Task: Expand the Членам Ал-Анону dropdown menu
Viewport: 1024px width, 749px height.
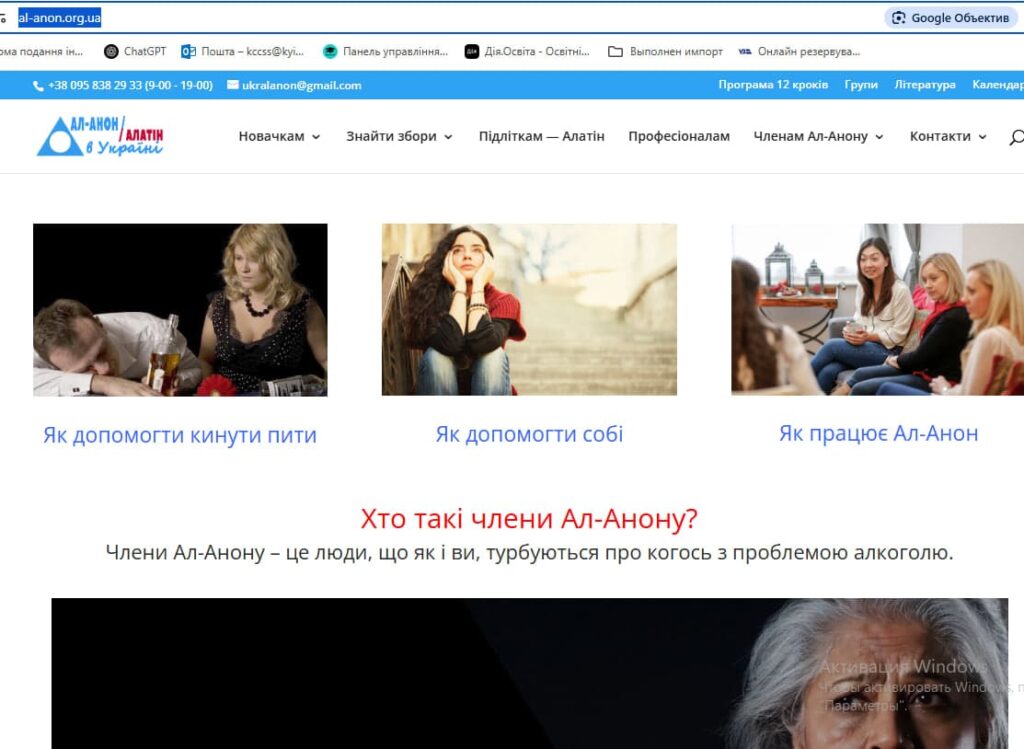Action: pyautogui.click(x=818, y=136)
